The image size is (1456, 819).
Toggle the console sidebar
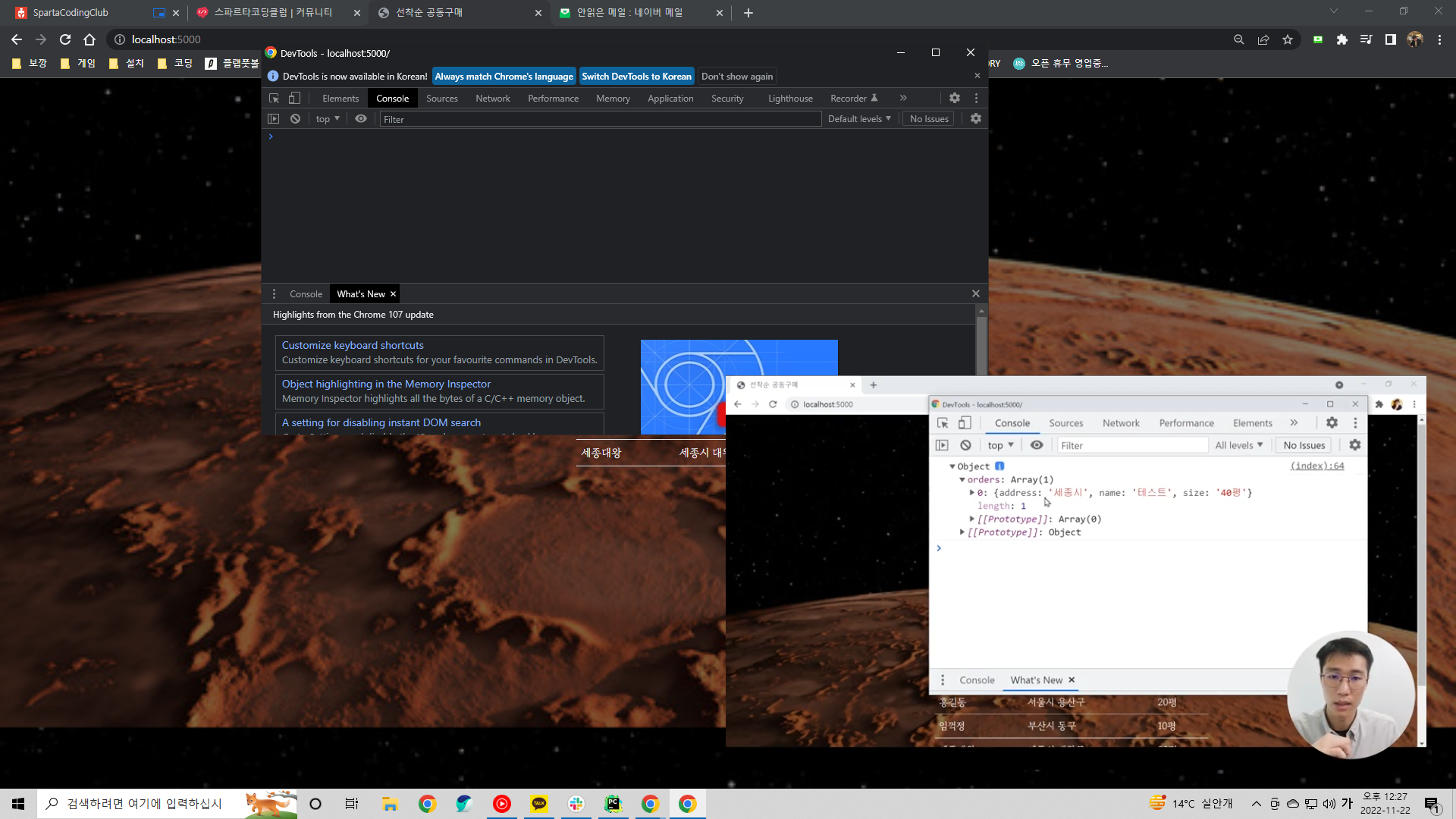274,119
